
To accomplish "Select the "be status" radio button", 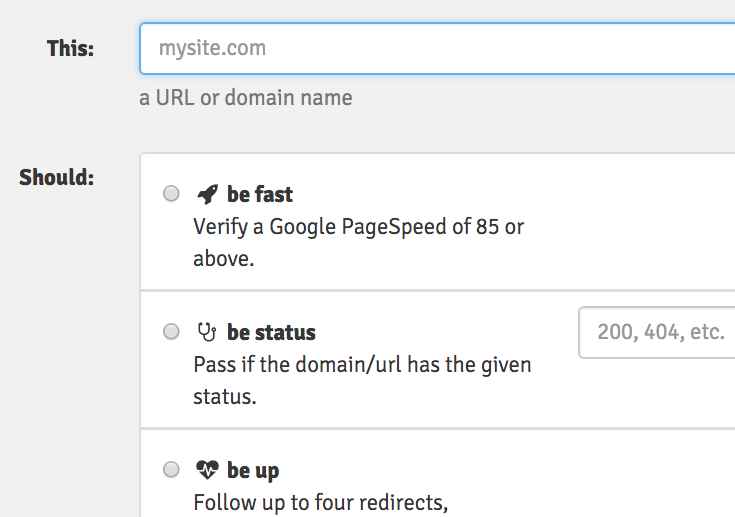I will pyautogui.click(x=172, y=332).
